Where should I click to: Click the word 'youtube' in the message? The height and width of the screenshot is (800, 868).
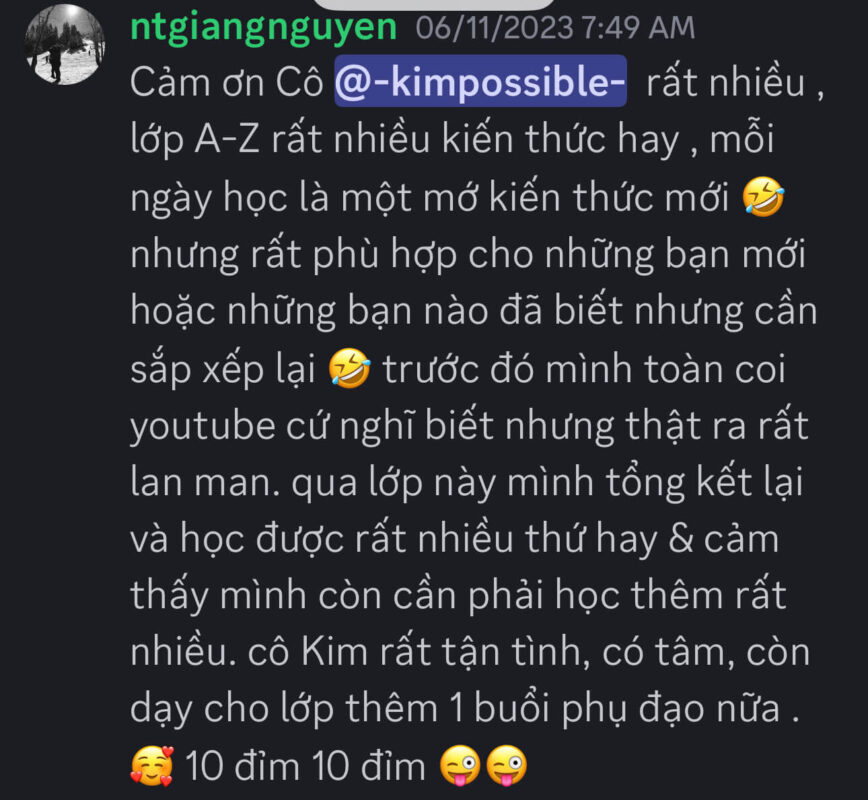coord(203,426)
